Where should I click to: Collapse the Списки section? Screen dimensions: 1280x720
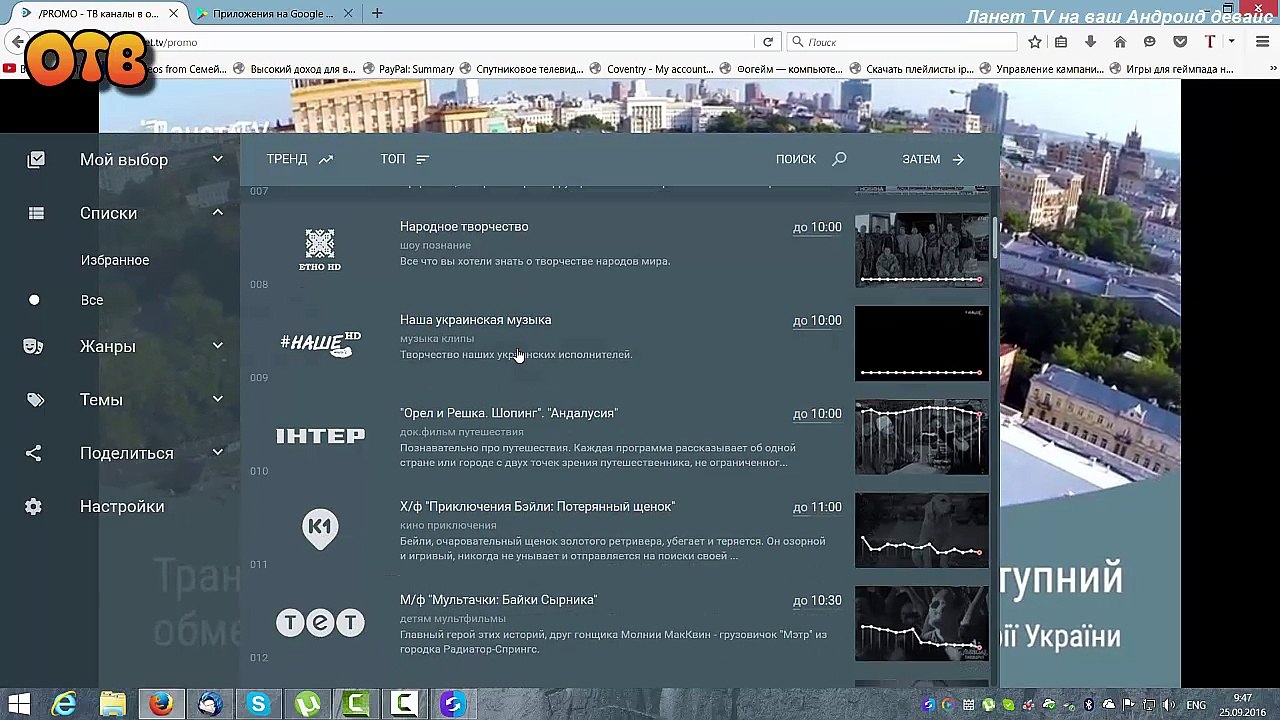(x=217, y=212)
